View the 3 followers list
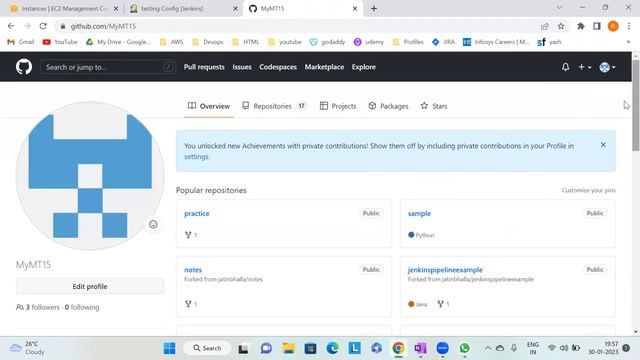The image size is (640, 360). point(42,307)
